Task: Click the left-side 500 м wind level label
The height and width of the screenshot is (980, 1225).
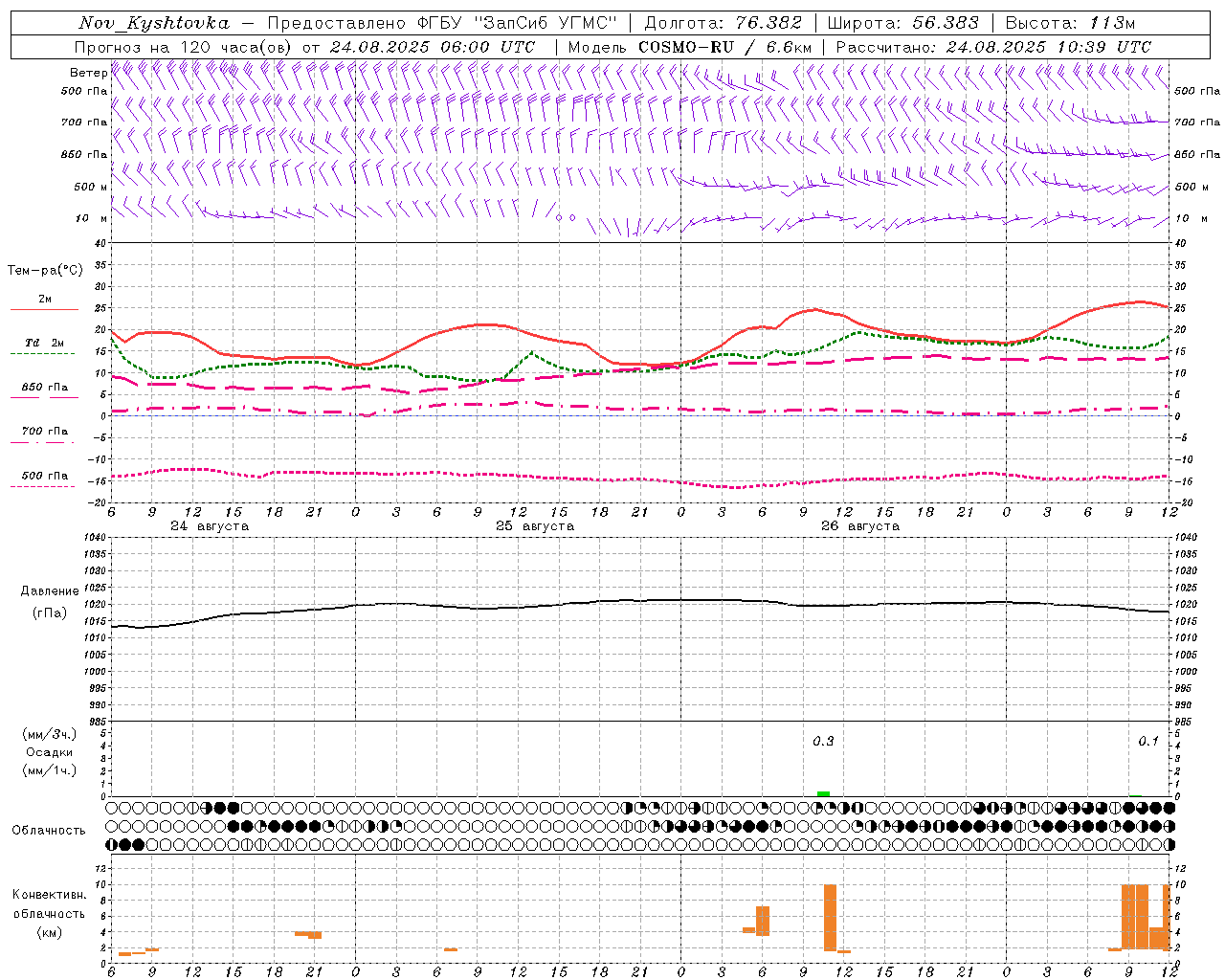Action: pyautogui.click(x=91, y=187)
